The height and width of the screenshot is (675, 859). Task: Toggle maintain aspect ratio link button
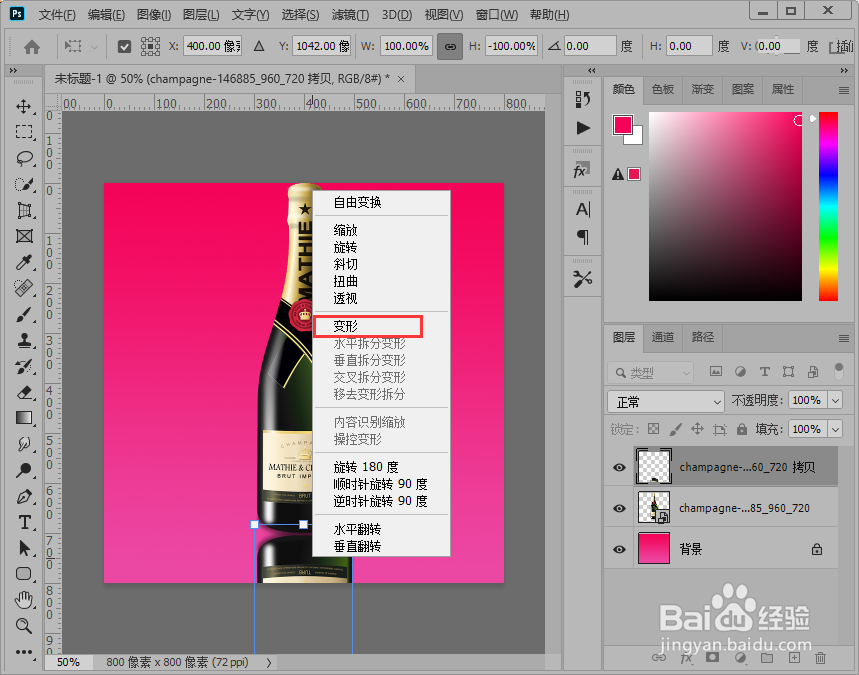click(x=450, y=47)
